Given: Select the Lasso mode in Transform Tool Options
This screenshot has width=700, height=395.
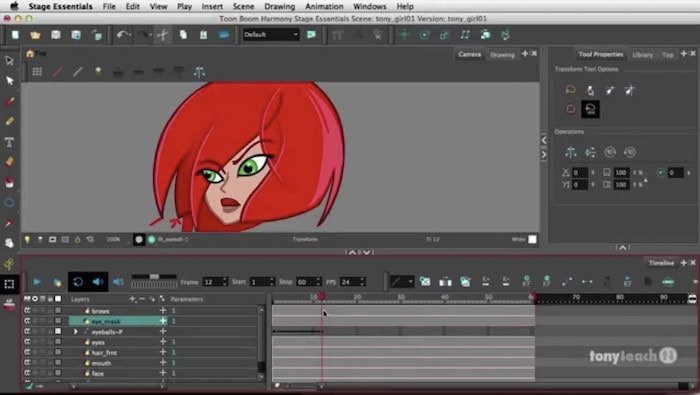Looking at the screenshot, I should tap(570, 90).
